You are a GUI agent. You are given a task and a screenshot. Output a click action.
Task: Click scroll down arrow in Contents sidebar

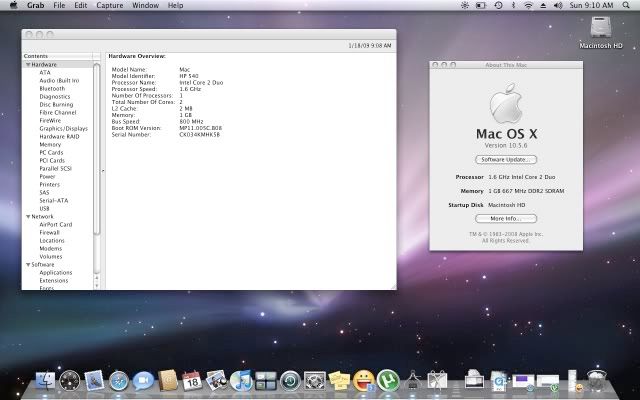pos(97,286)
